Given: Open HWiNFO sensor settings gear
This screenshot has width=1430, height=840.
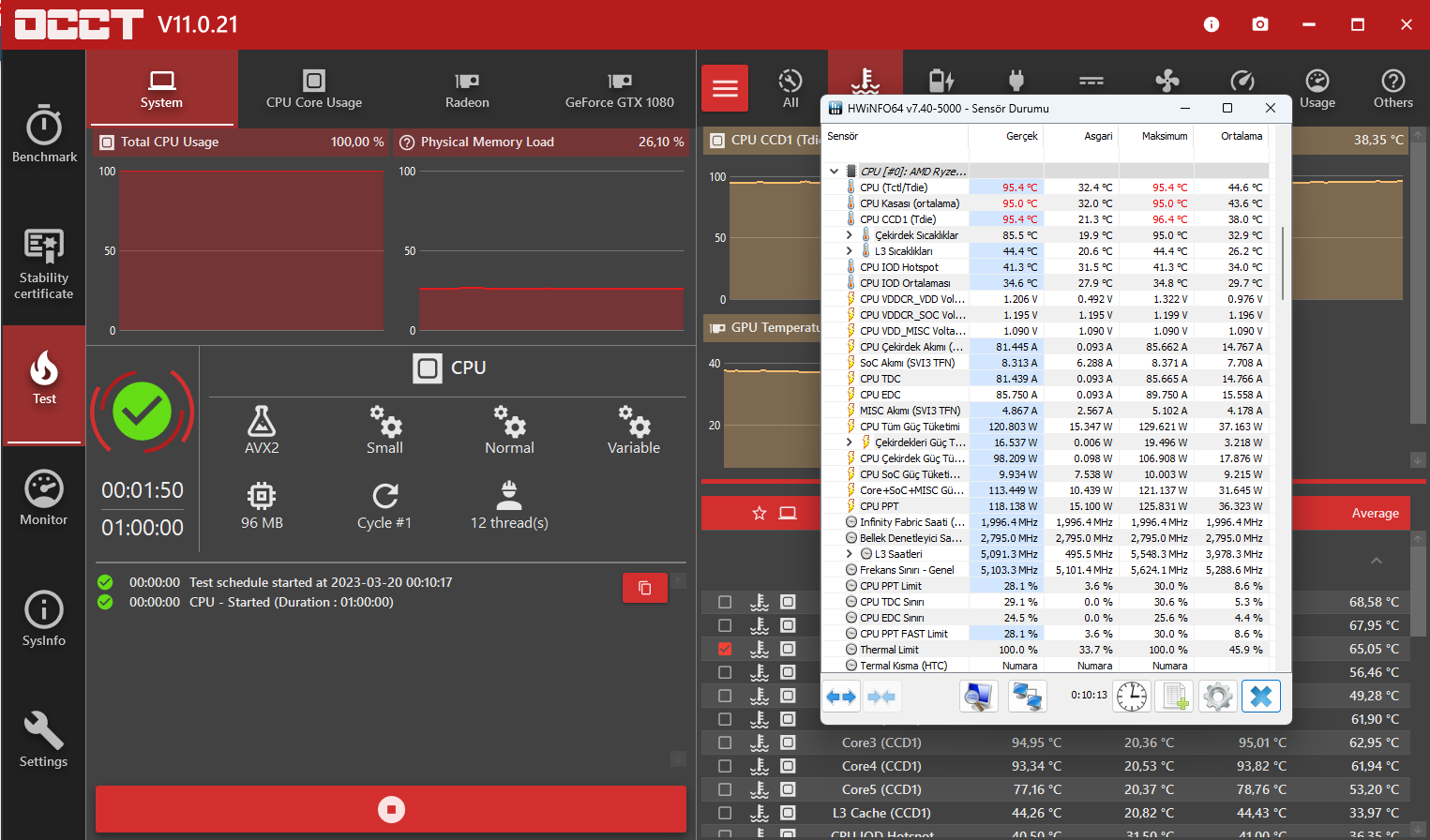Looking at the screenshot, I should coord(1218,697).
